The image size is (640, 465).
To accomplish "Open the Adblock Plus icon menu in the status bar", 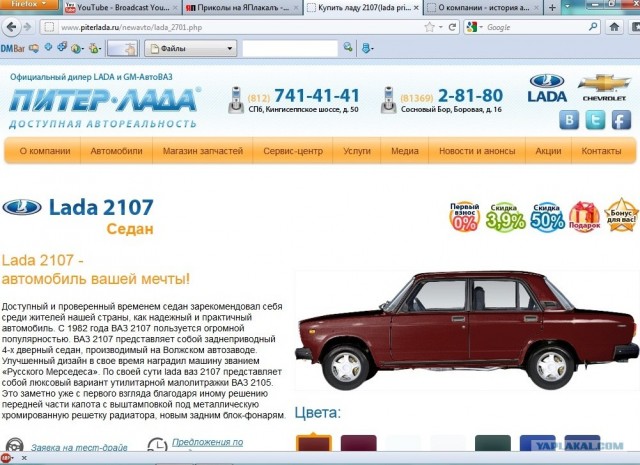I will coord(7,458).
